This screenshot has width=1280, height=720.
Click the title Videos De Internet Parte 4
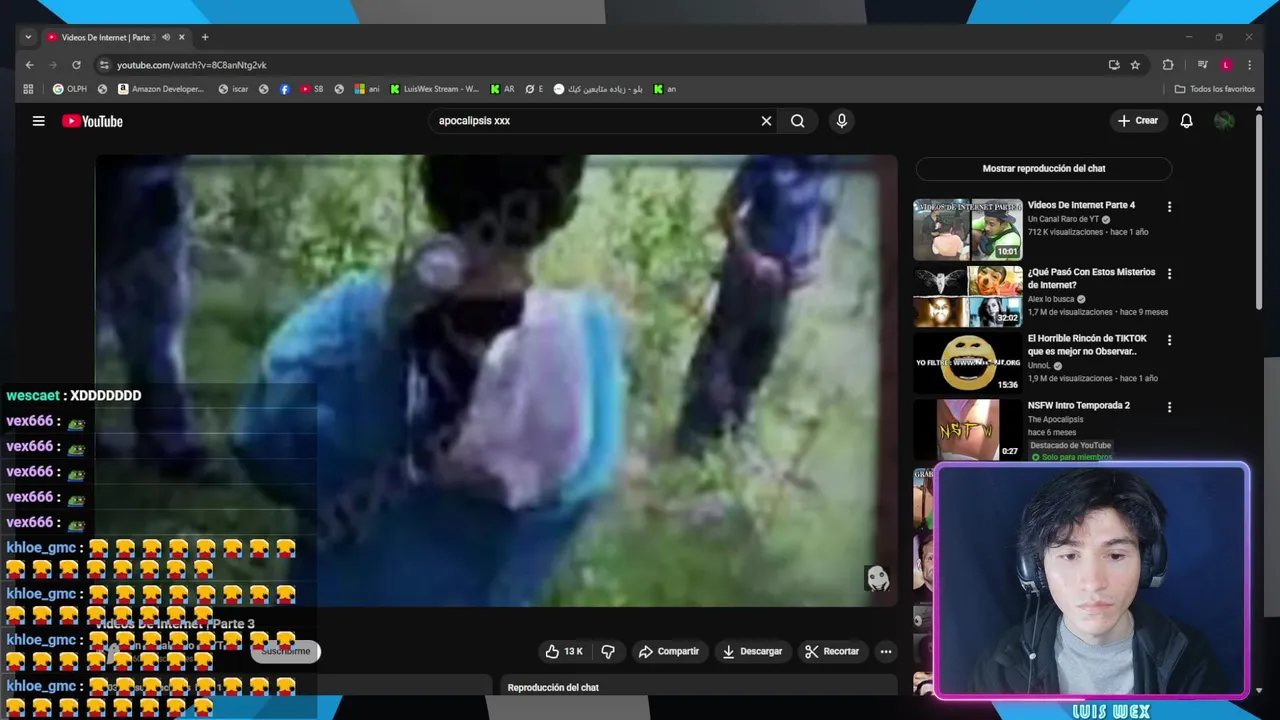(1081, 205)
